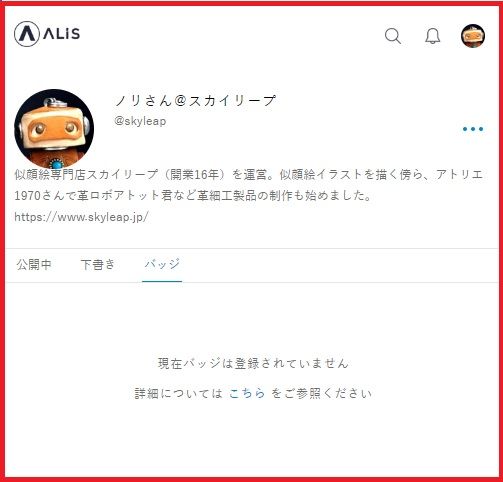Switch to the 下書き tab
This screenshot has height=482, width=503.
[98, 264]
